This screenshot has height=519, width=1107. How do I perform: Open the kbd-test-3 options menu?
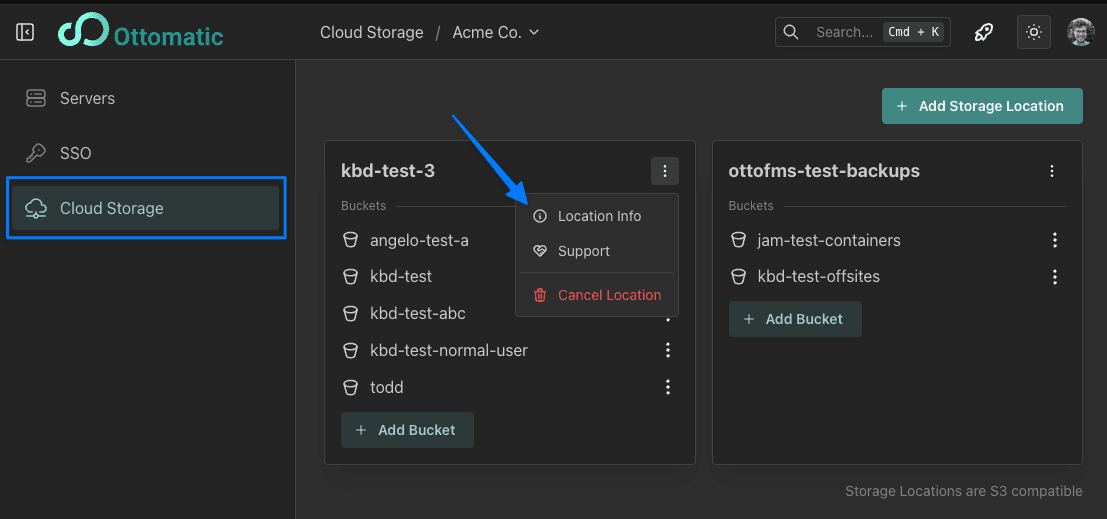(x=665, y=171)
